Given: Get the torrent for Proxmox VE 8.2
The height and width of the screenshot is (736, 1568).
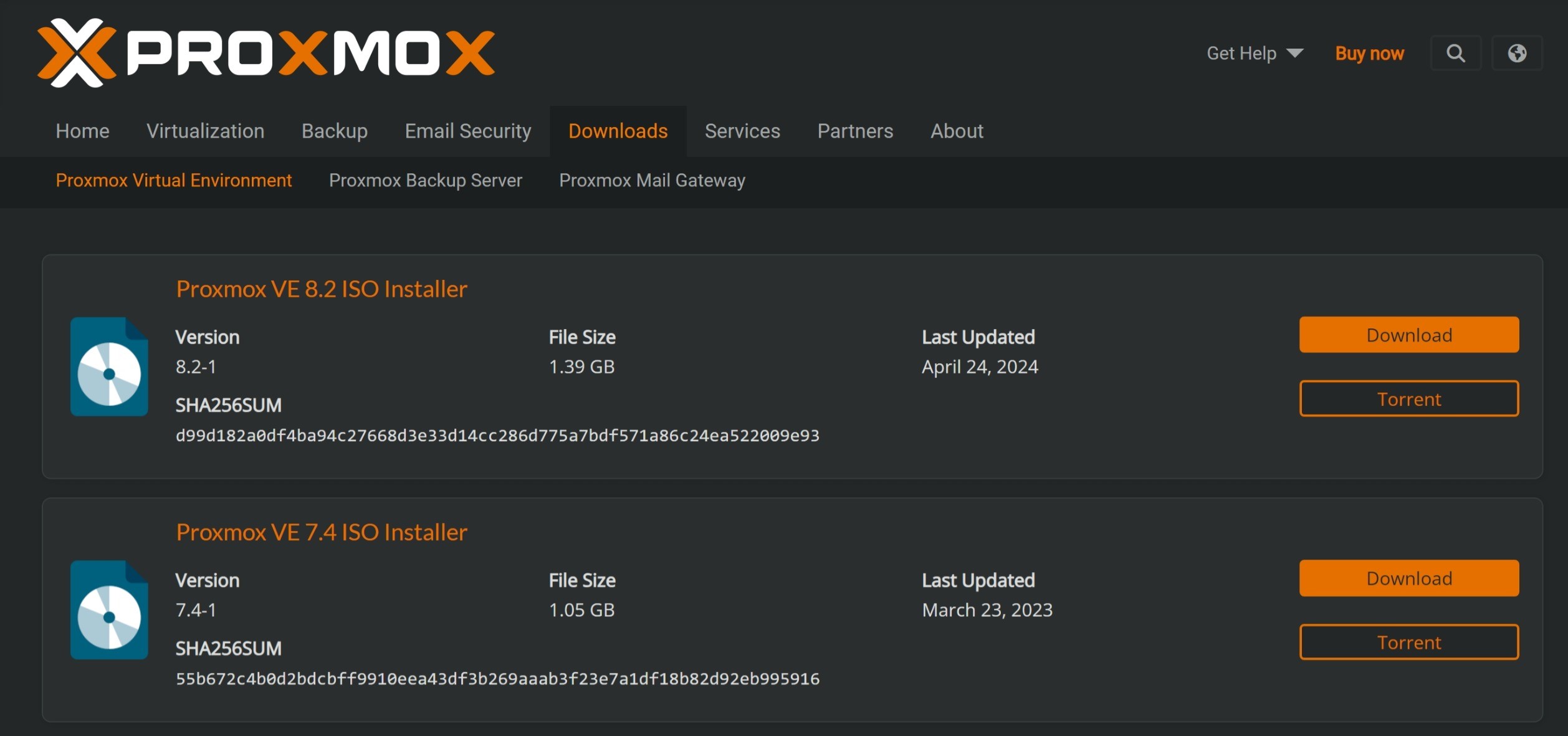Looking at the screenshot, I should tap(1409, 399).
